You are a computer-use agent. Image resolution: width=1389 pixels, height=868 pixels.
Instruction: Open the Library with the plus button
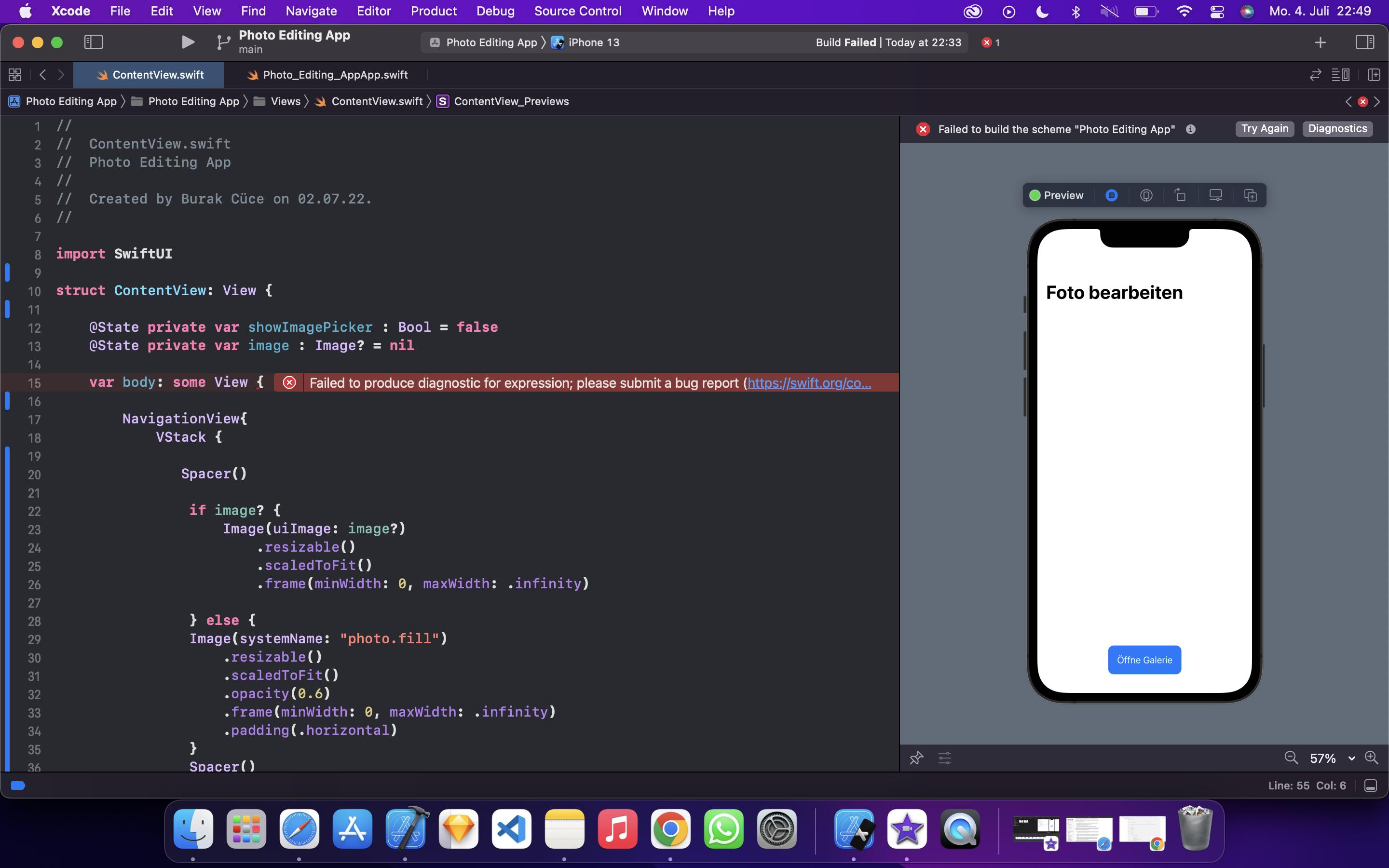(1320, 42)
